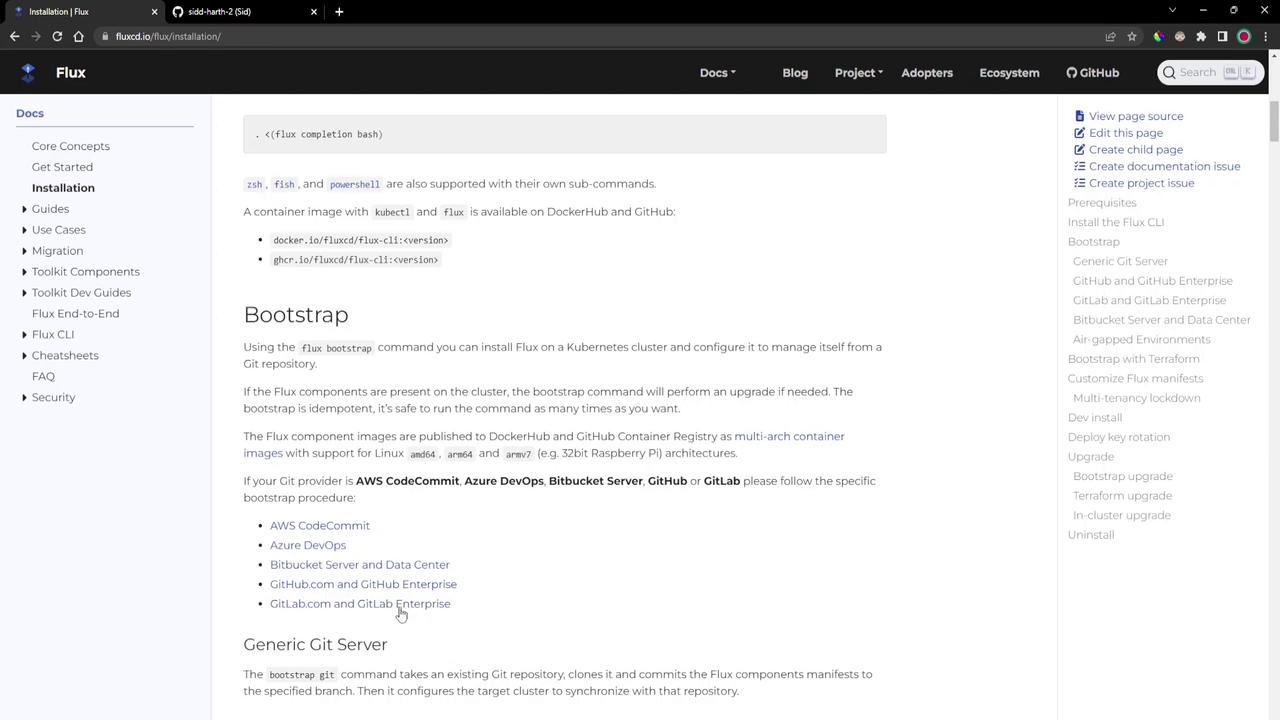Image resolution: width=1280 pixels, height=720 pixels.
Task: Open the Docs dropdown in the navbar
Action: click(x=718, y=72)
